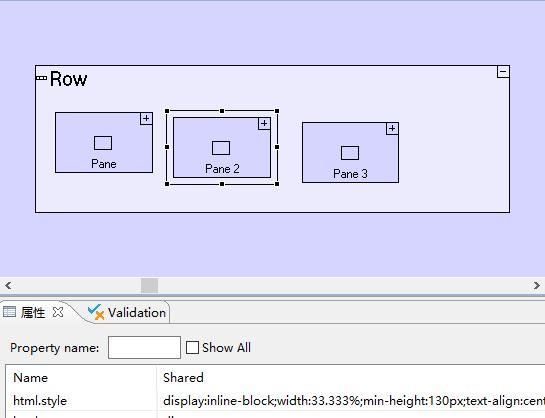Expand Pane 3 using its plus button

pos(392,129)
